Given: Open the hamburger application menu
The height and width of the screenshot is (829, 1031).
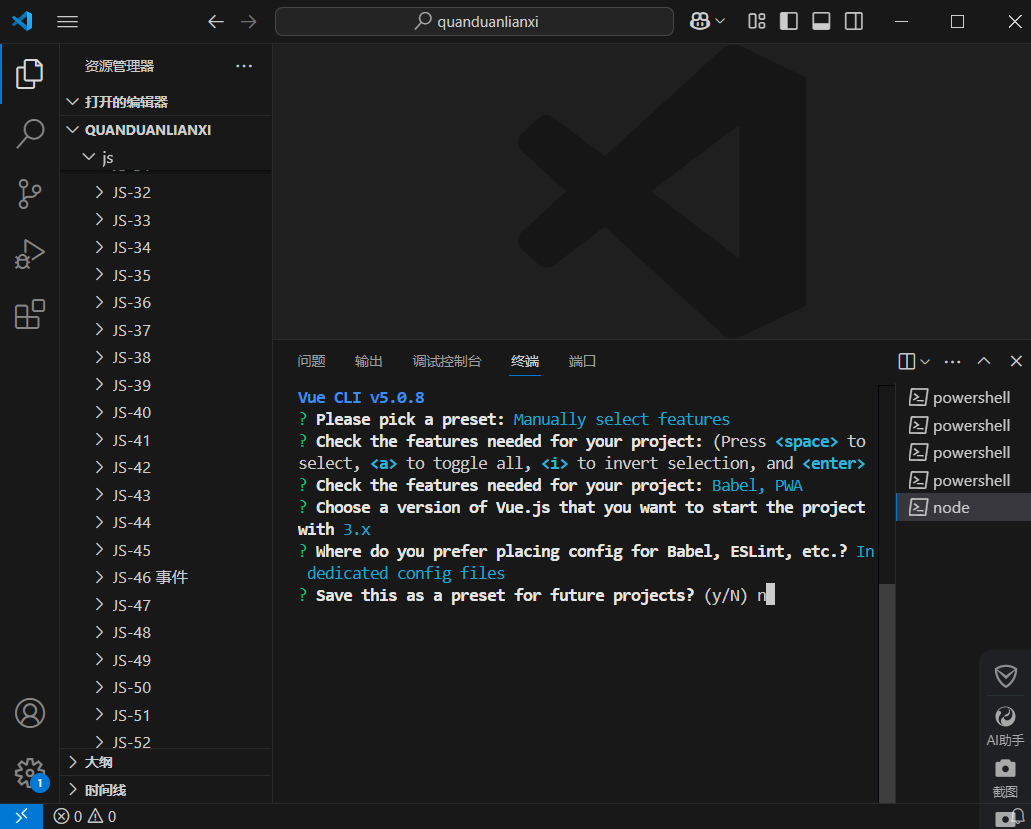Looking at the screenshot, I should pyautogui.click(x=67, y=22).
